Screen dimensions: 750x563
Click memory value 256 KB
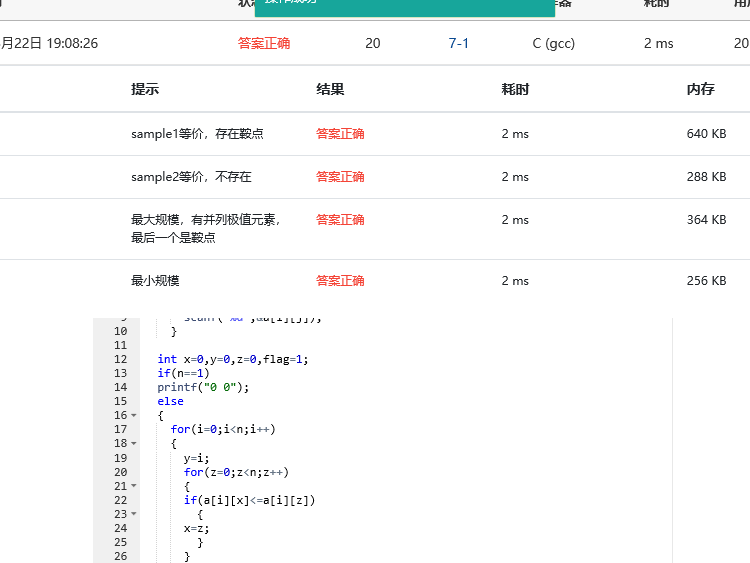click(x=706, y=280)
